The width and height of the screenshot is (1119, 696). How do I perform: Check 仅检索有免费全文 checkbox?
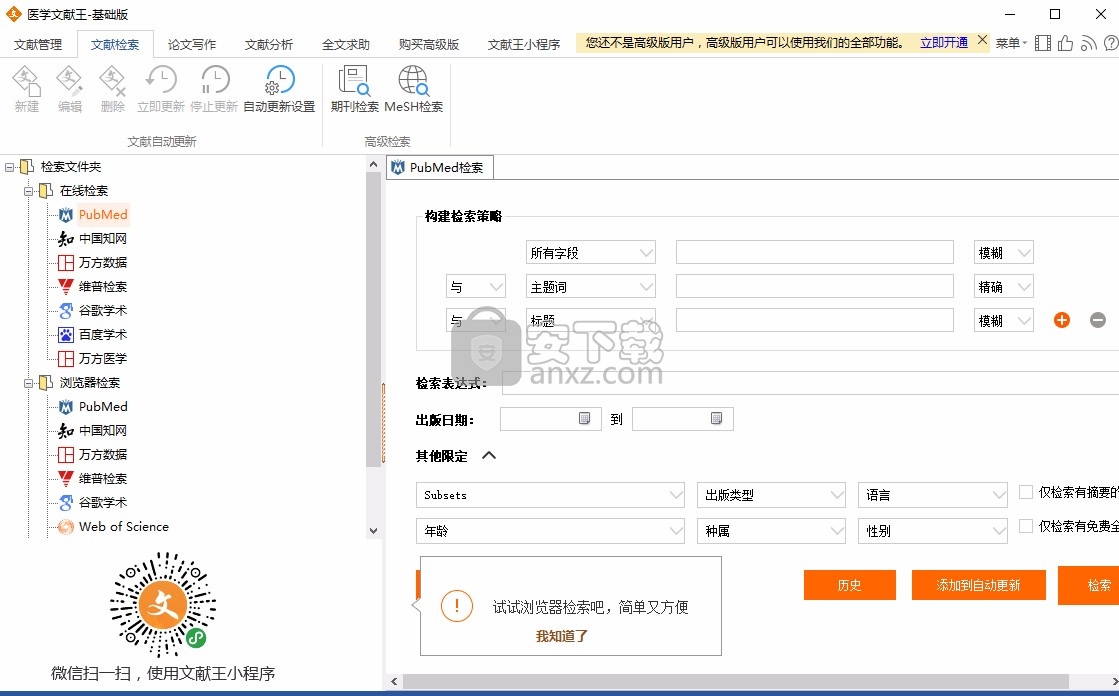point(1026,526)
